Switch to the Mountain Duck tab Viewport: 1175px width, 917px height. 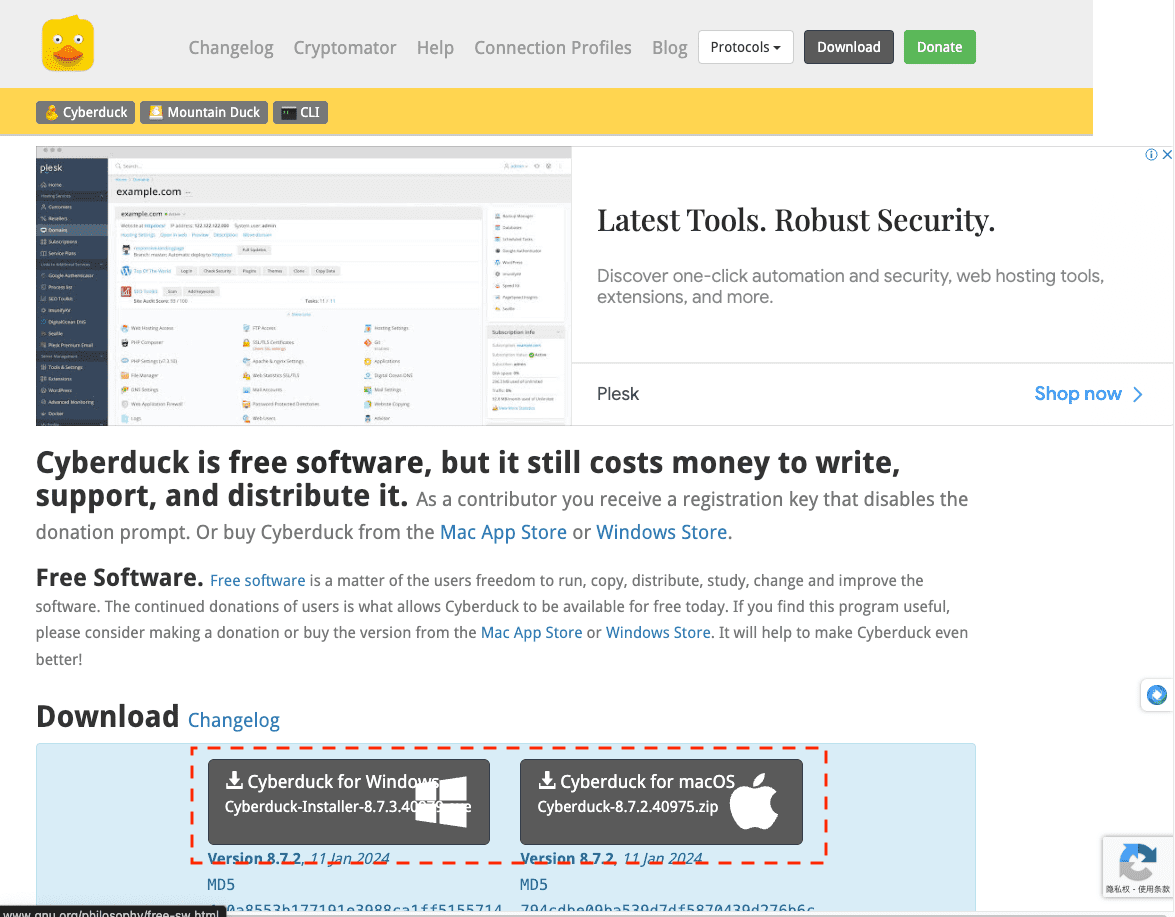click(x=204, y=112)
